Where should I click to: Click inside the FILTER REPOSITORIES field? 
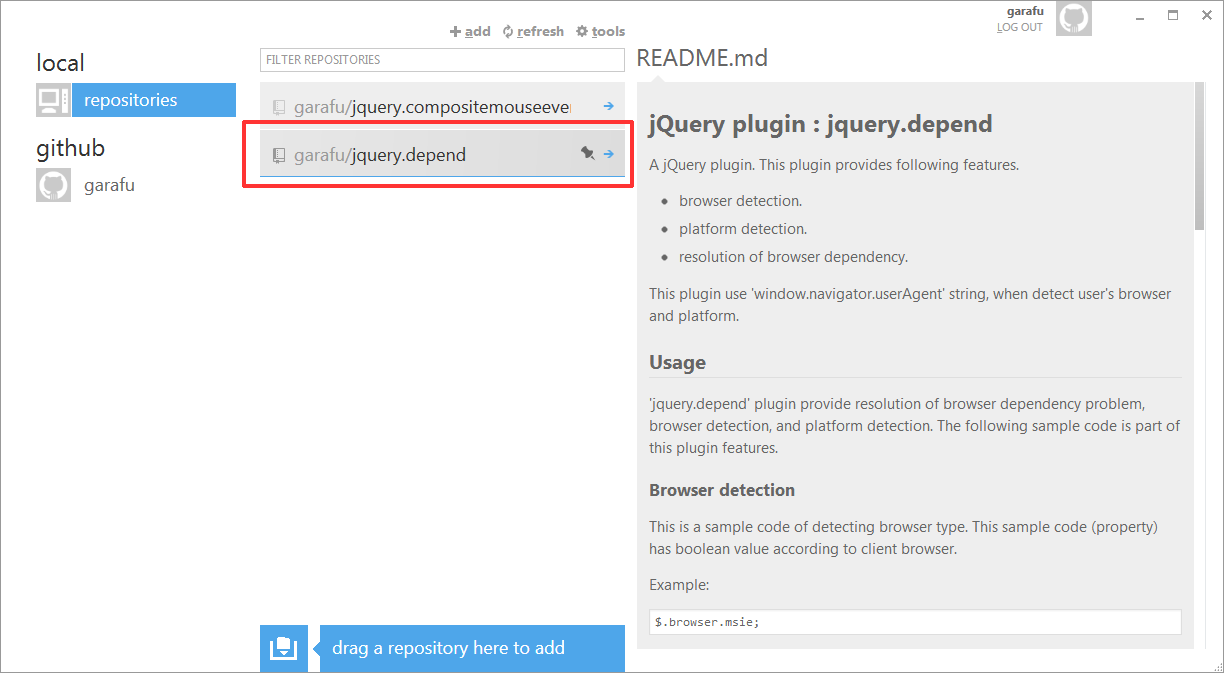(x=441, y=60)
